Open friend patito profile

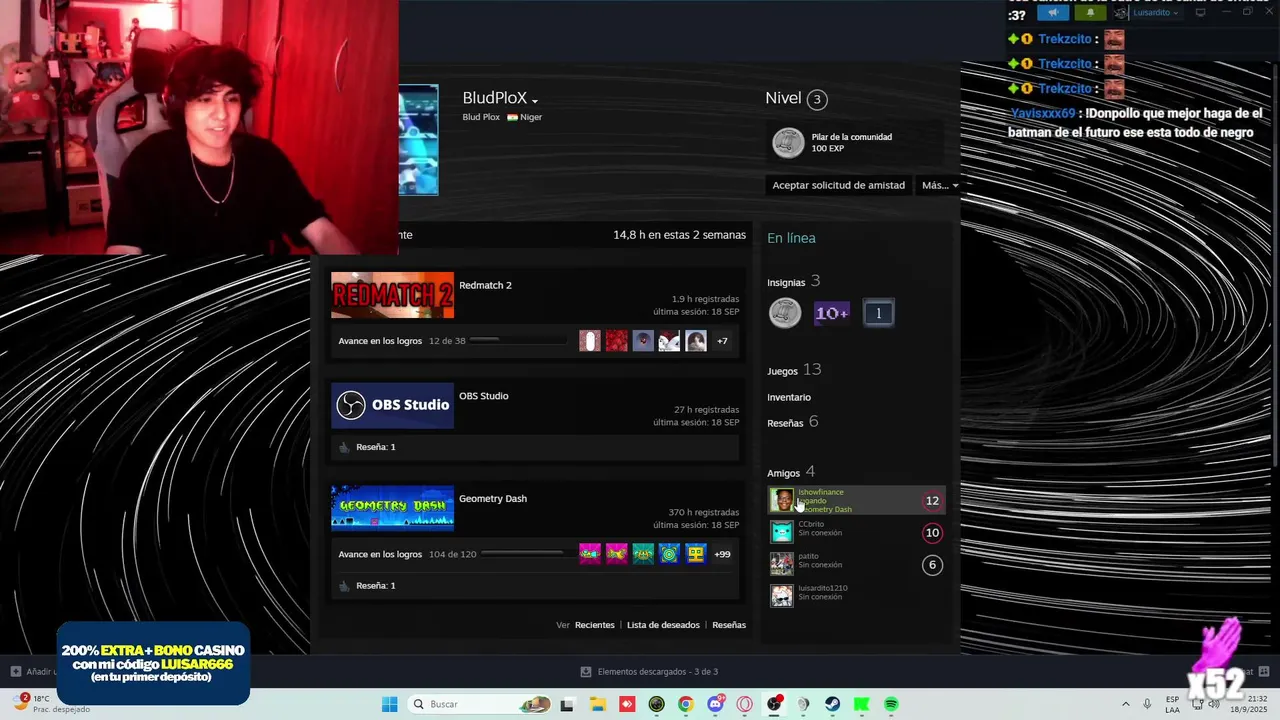tap(856, 564)
